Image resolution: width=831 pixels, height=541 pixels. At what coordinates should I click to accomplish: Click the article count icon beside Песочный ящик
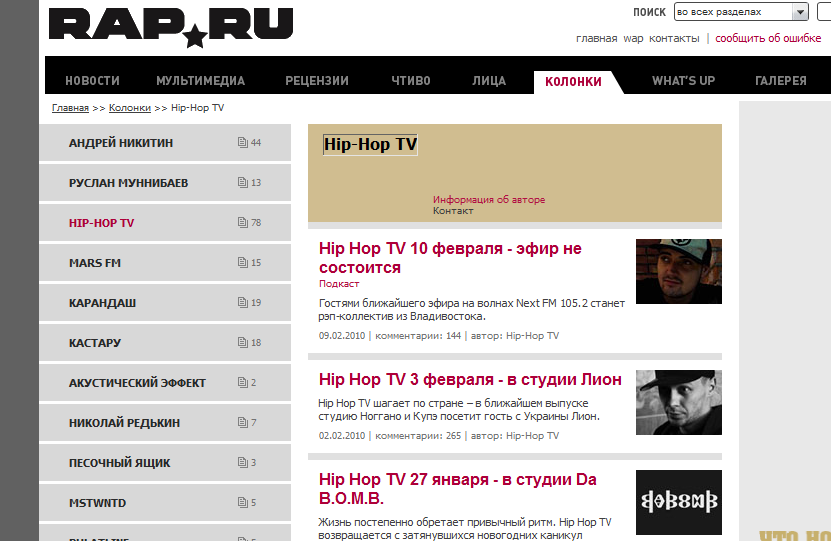[243, 462]
